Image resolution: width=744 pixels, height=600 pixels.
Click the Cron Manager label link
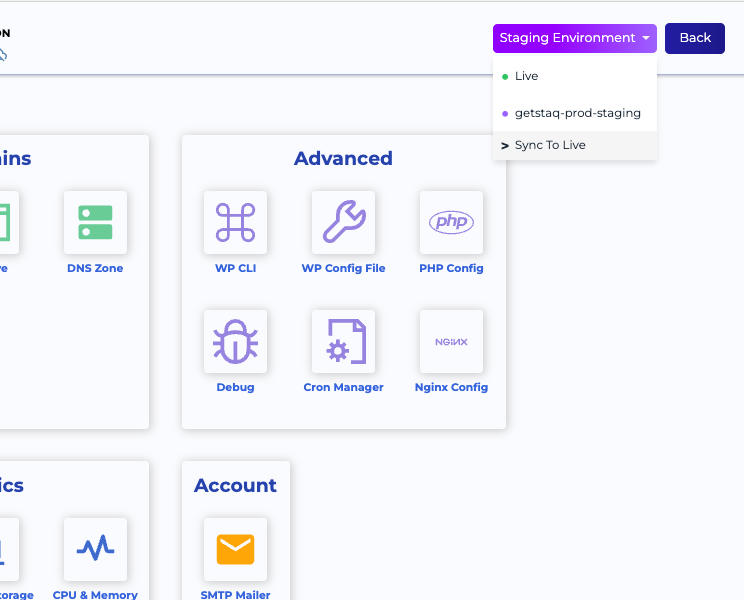click(x=344, y=388)
